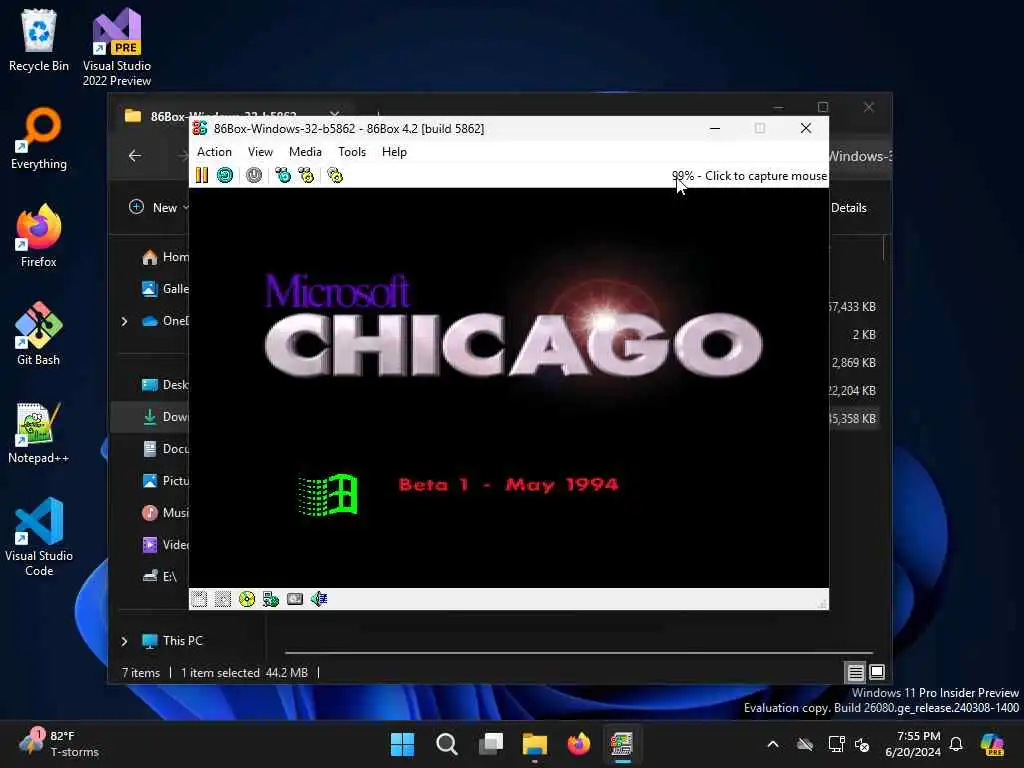Open Gallery in Explorer sidebar
1024x768 pixels.
click(x=165, y=289)
